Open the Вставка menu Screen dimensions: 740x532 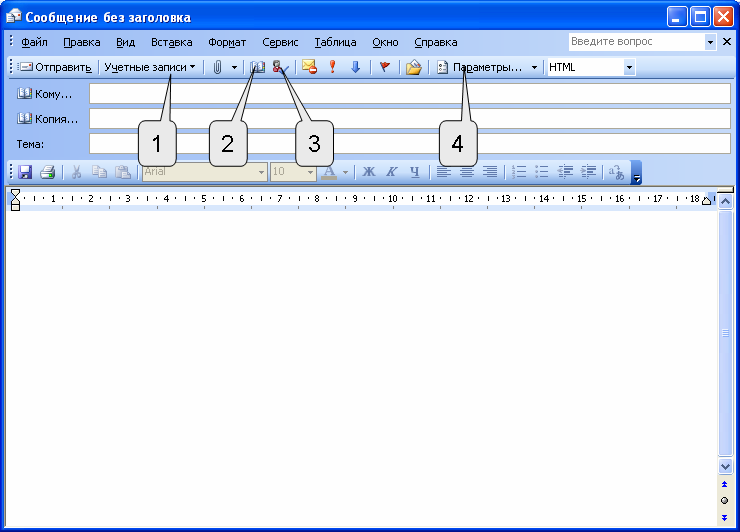172,42
